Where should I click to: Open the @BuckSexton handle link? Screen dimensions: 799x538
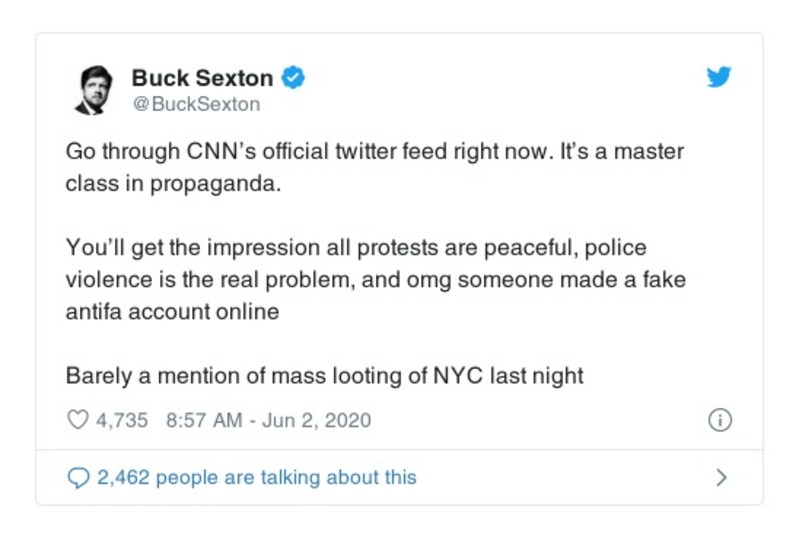point(196,103)
